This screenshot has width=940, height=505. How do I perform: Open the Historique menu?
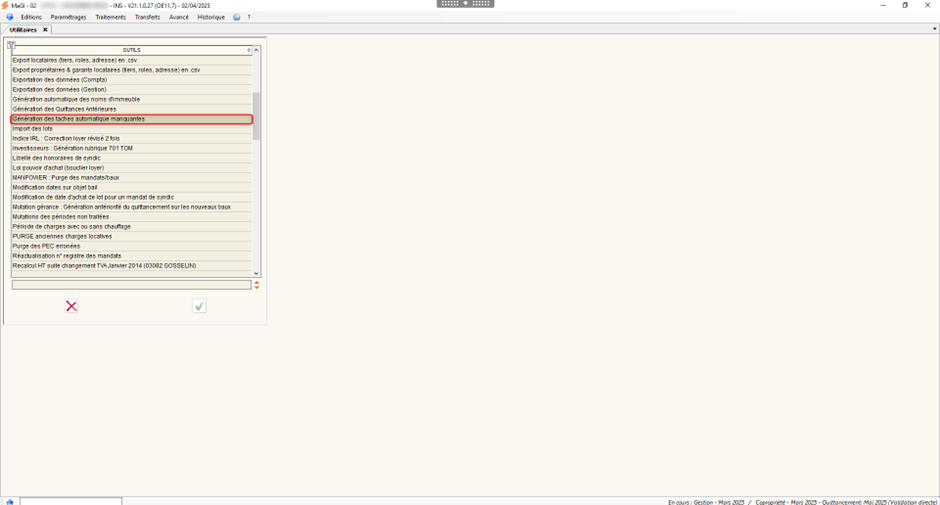(211, 17)
